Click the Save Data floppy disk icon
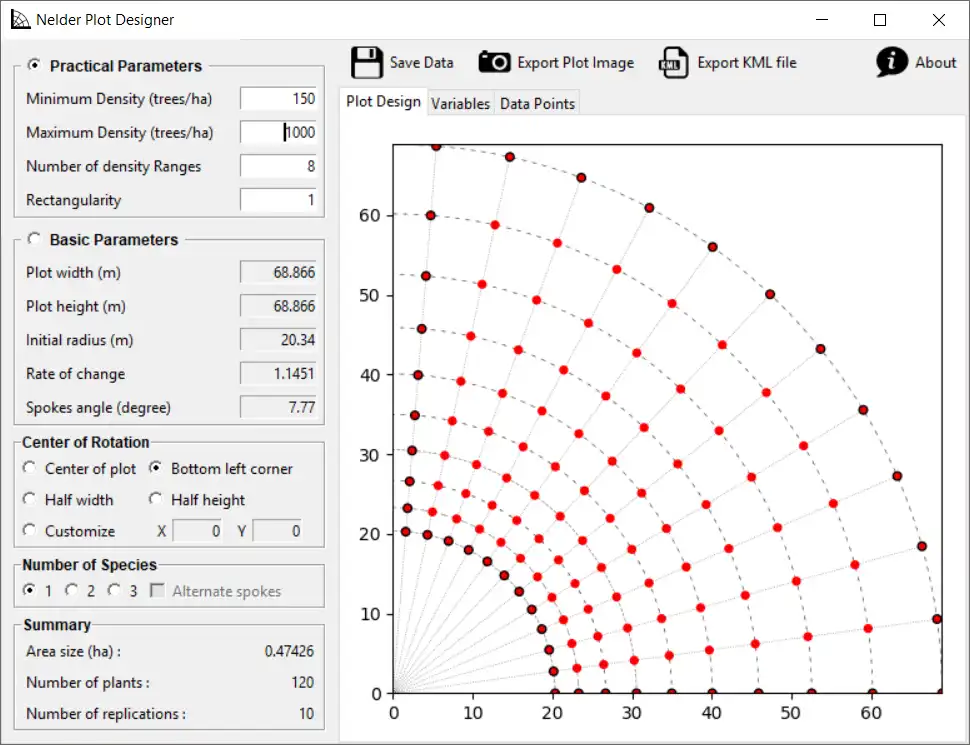970x745 pixels. (366, 62)
